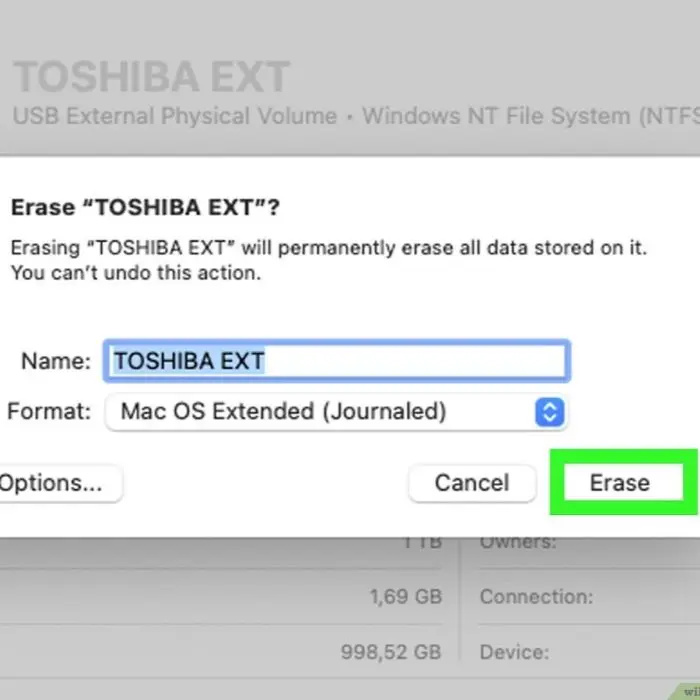The image size is (700, 700).
Task: Click the Connection: label in background
Action: coord(537,596)
